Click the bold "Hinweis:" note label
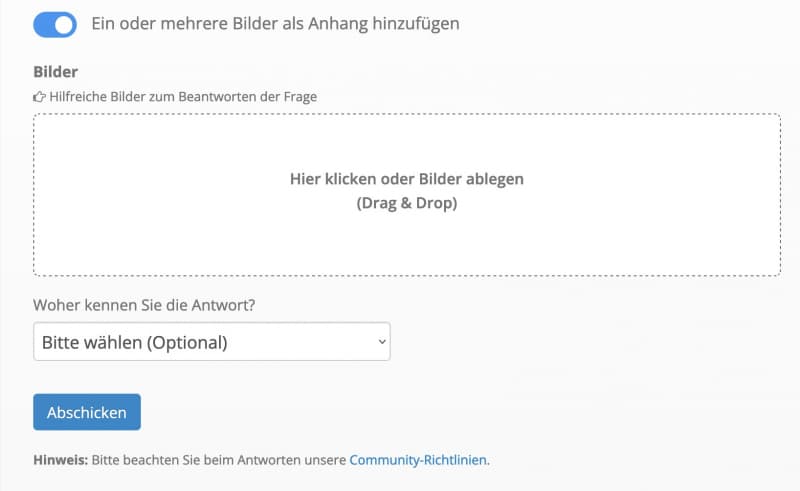800x491 pixels. coord(61,460)
